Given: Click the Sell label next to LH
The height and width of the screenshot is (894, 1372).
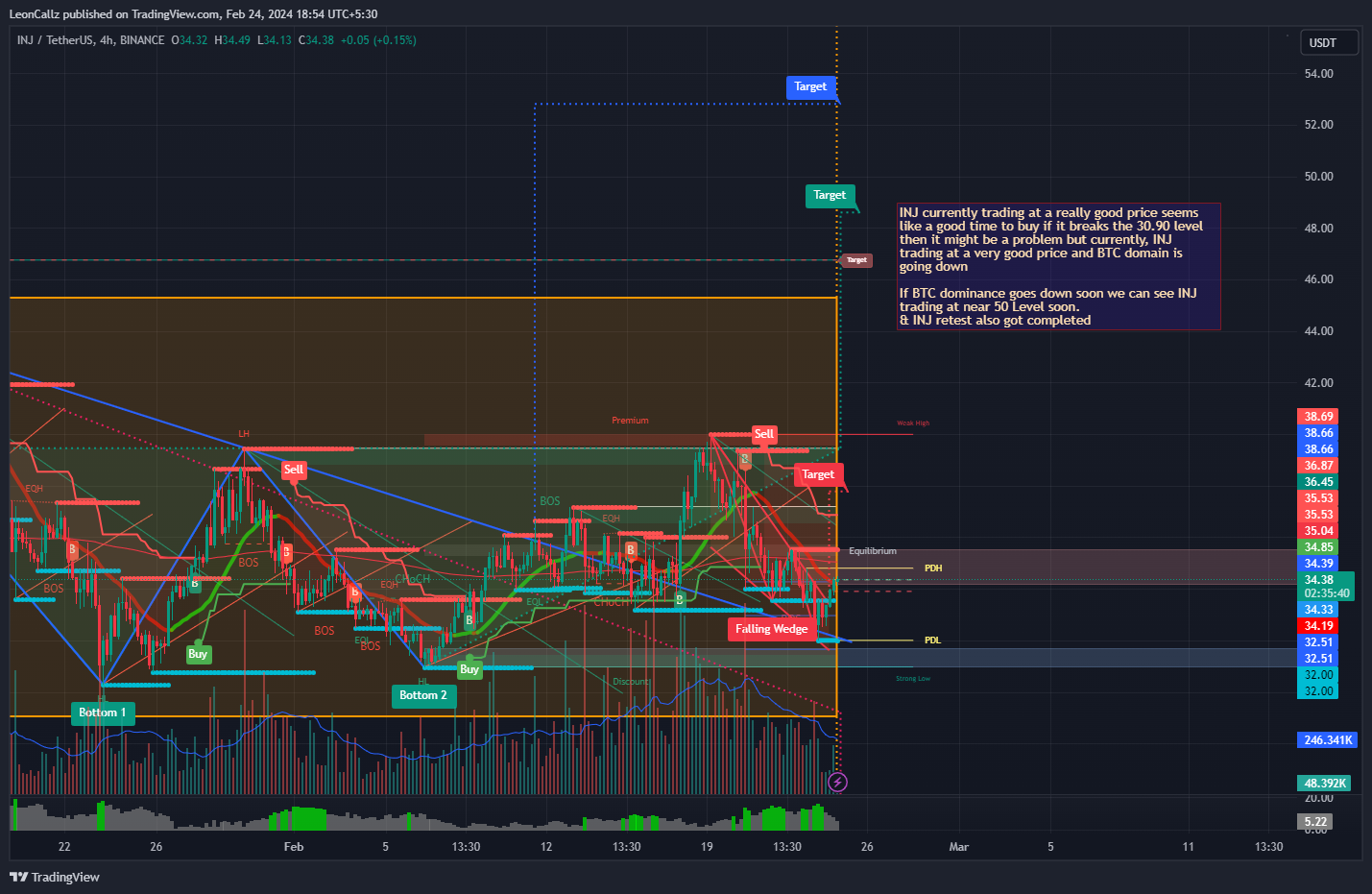Looking at the screenshot, I should 294,470.
